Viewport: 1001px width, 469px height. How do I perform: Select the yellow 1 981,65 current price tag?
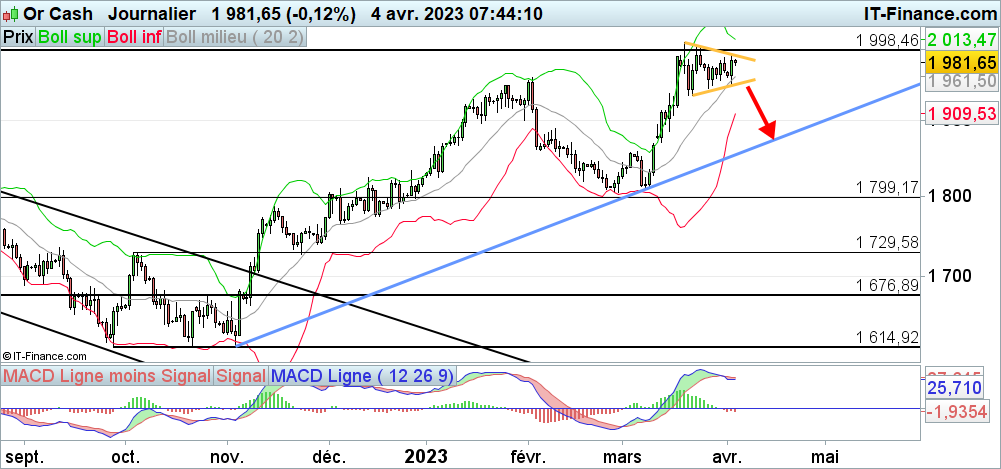coord(960,62)
